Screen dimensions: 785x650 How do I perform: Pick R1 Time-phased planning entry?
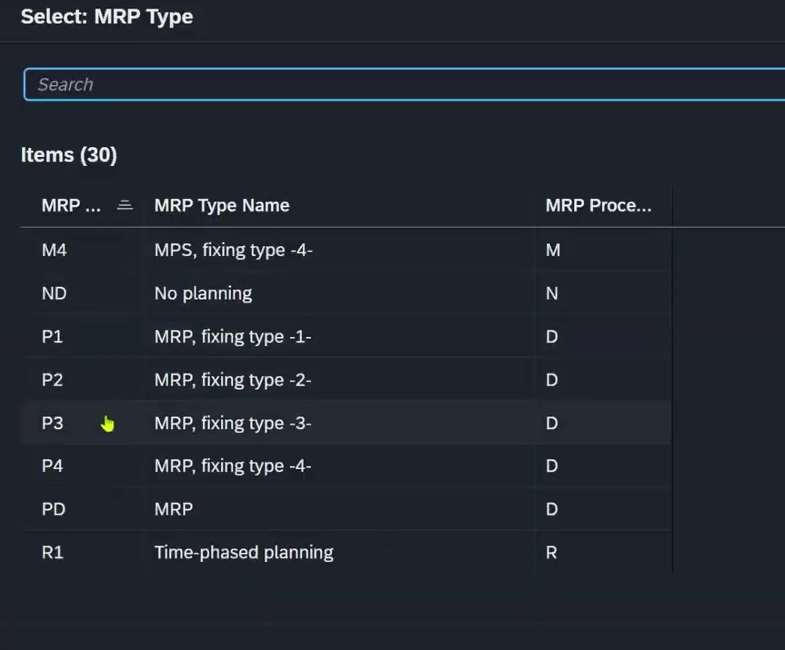(346, 552)
